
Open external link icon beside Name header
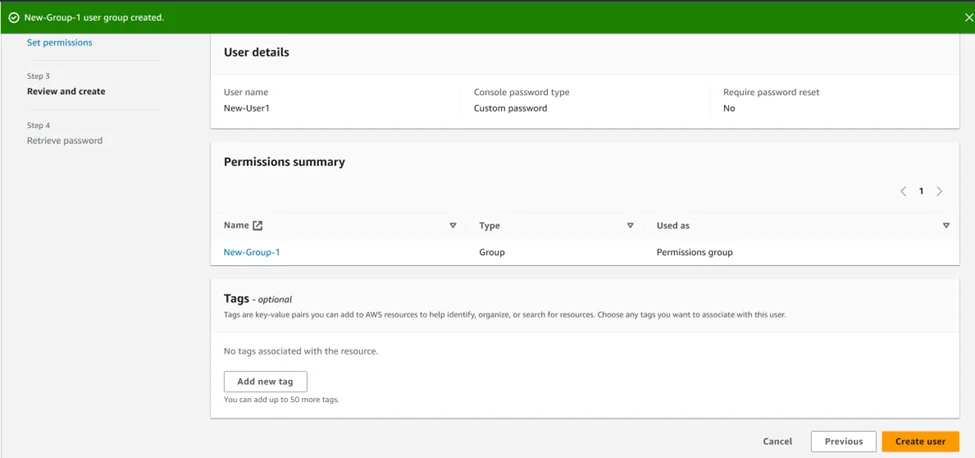click(x=257, y=226)
